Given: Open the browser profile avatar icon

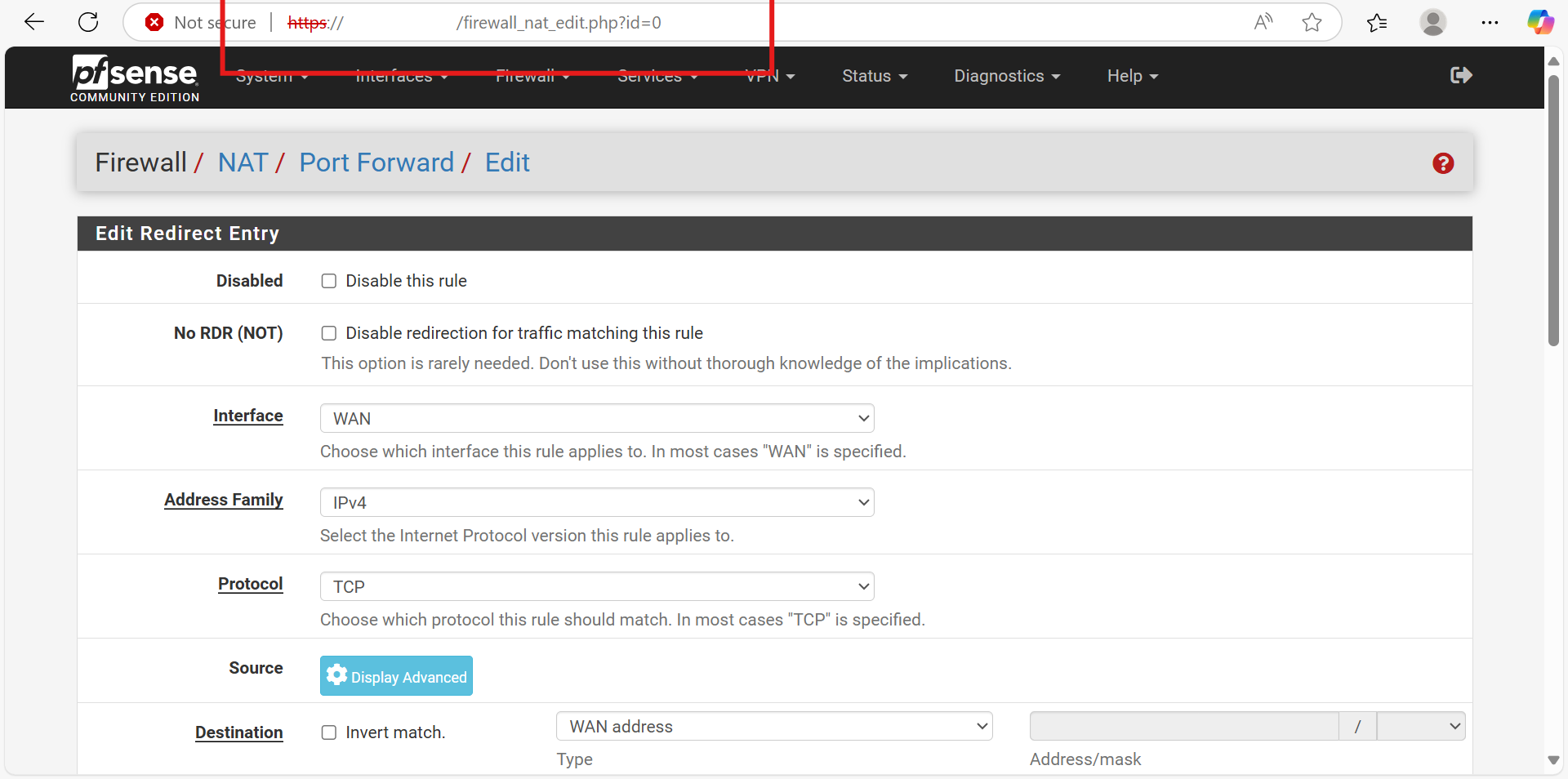Looking at the screenshot, I should (1432, 22).
